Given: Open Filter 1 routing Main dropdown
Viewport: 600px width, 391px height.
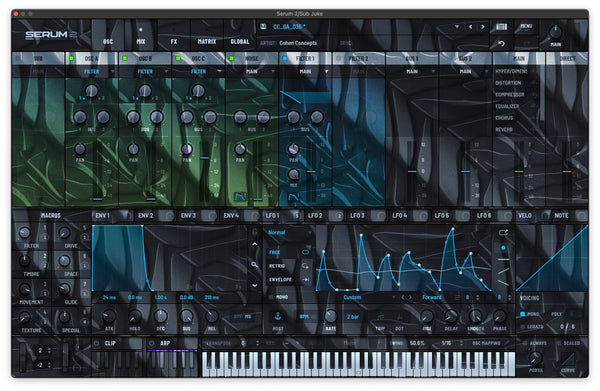Looking at the screenshot, I should coord(305,72).
